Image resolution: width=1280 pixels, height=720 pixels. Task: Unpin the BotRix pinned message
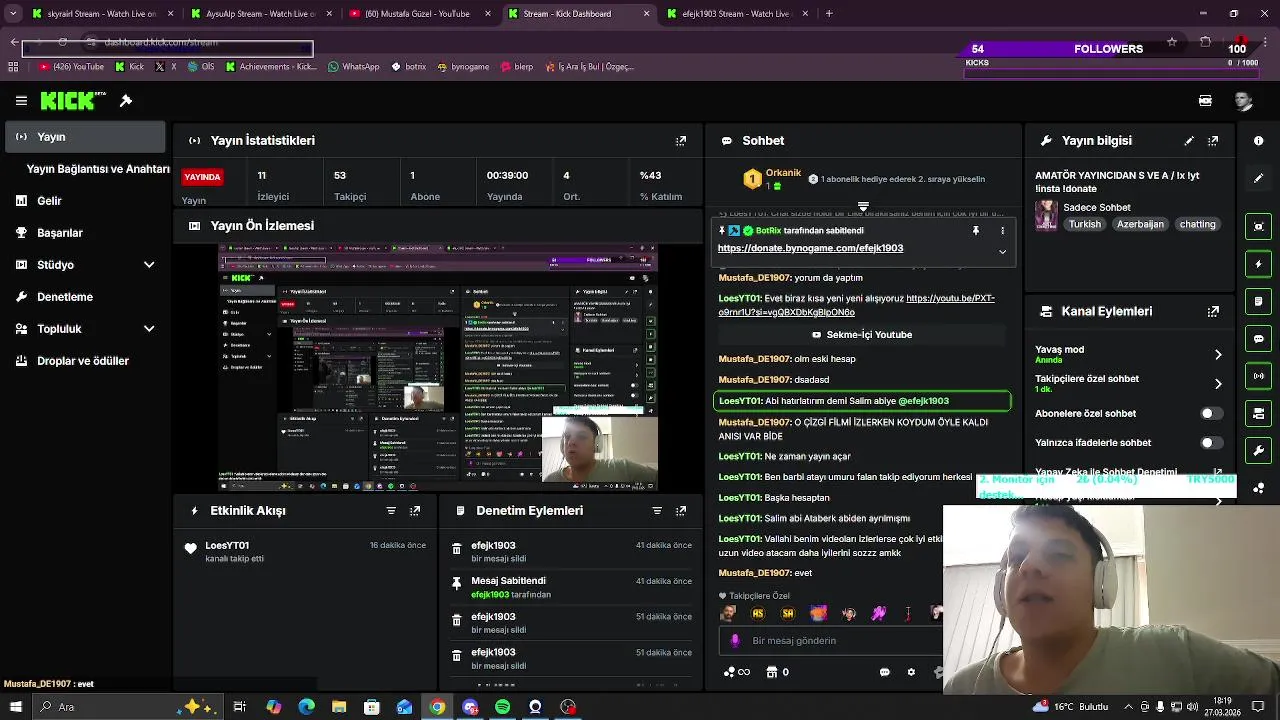[x=976, y=231]
